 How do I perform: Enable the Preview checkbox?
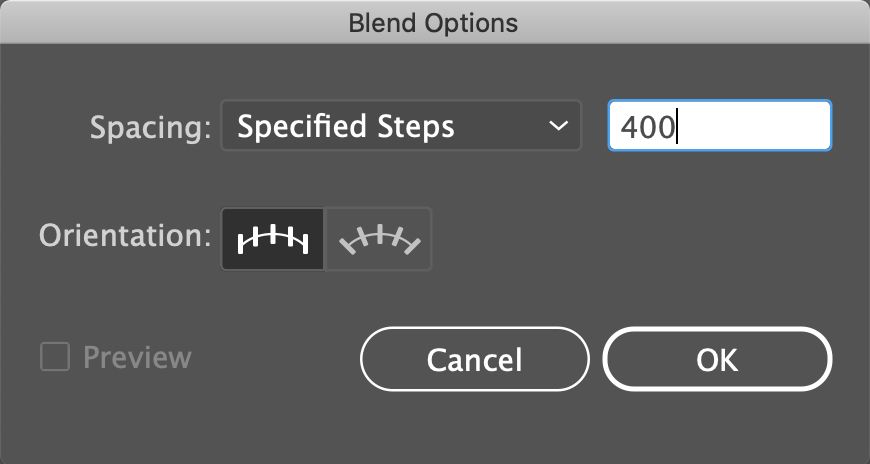click(x=54, y=357)
